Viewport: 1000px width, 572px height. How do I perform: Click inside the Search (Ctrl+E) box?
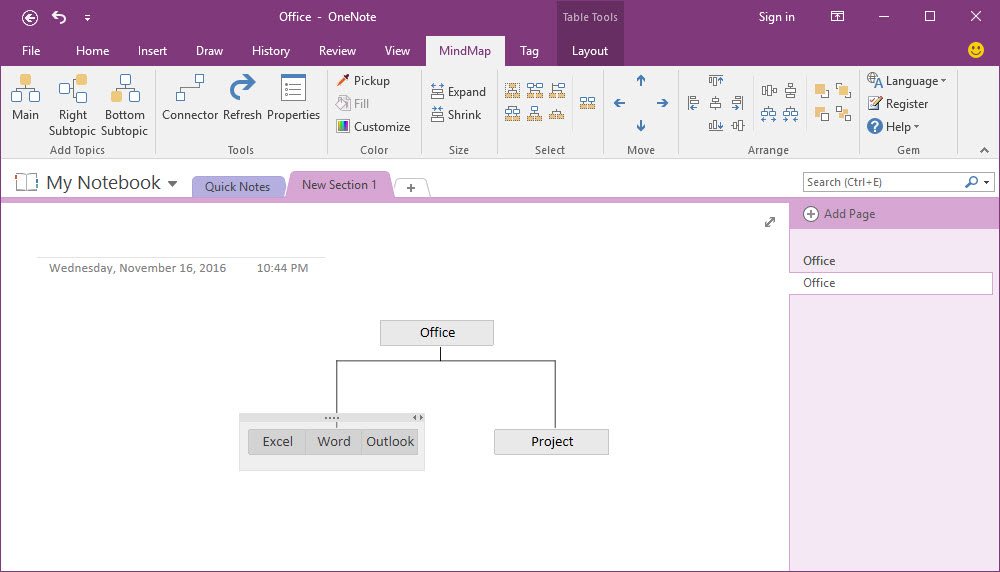click(883, 182)
